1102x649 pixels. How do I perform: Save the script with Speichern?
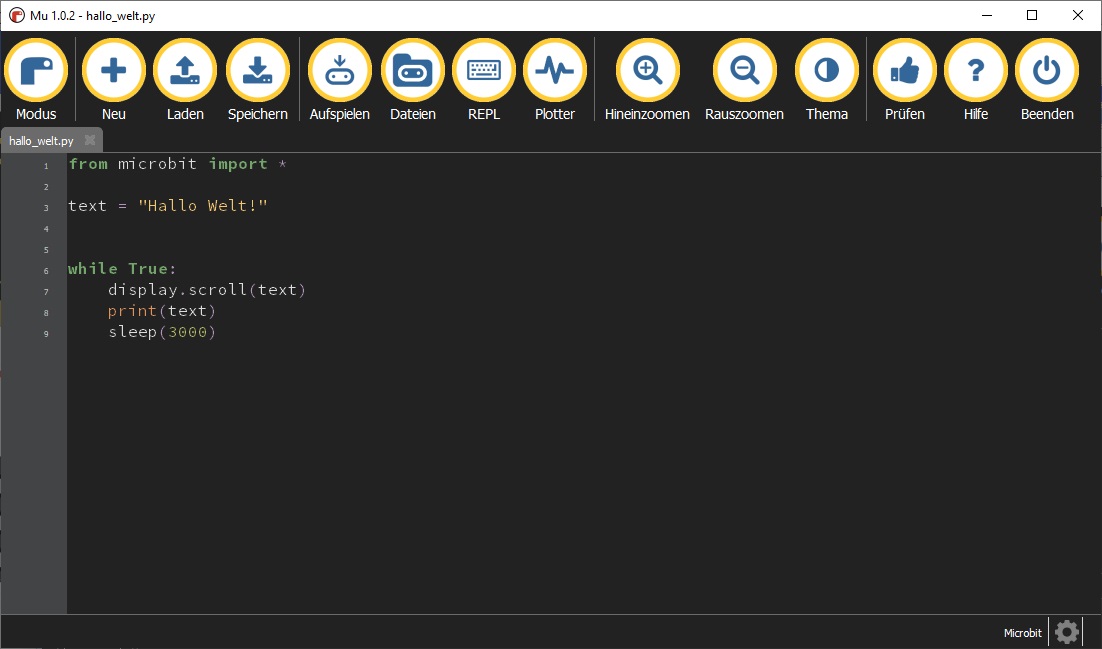pos(257,80)
